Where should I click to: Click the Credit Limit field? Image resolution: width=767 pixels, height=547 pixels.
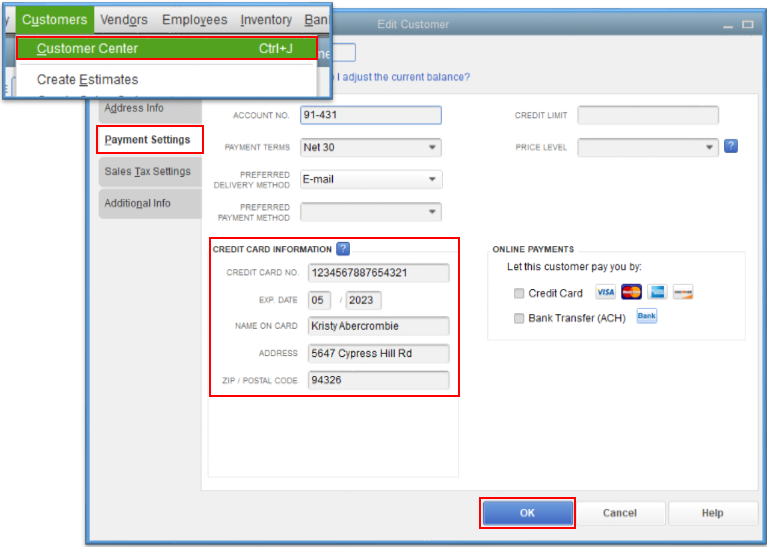point(648,115)
